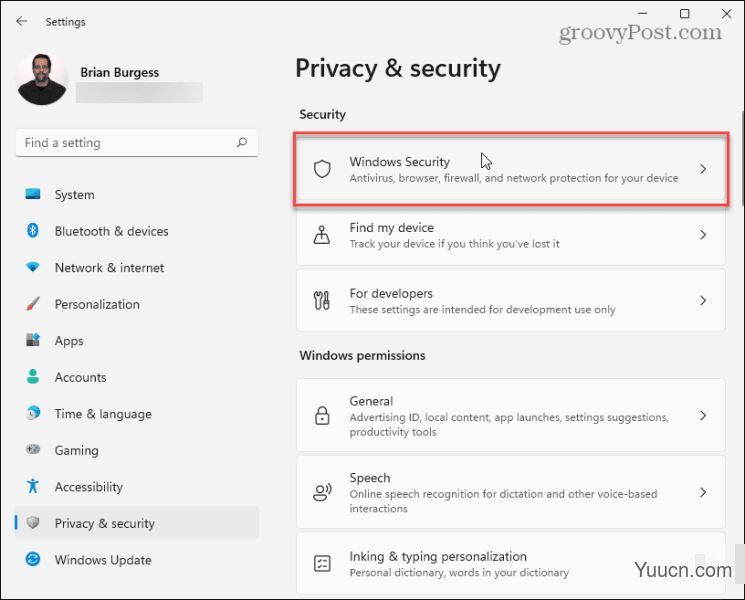Open Inking & typing personalization
745x600 pixels.
[x=438, y=556]
